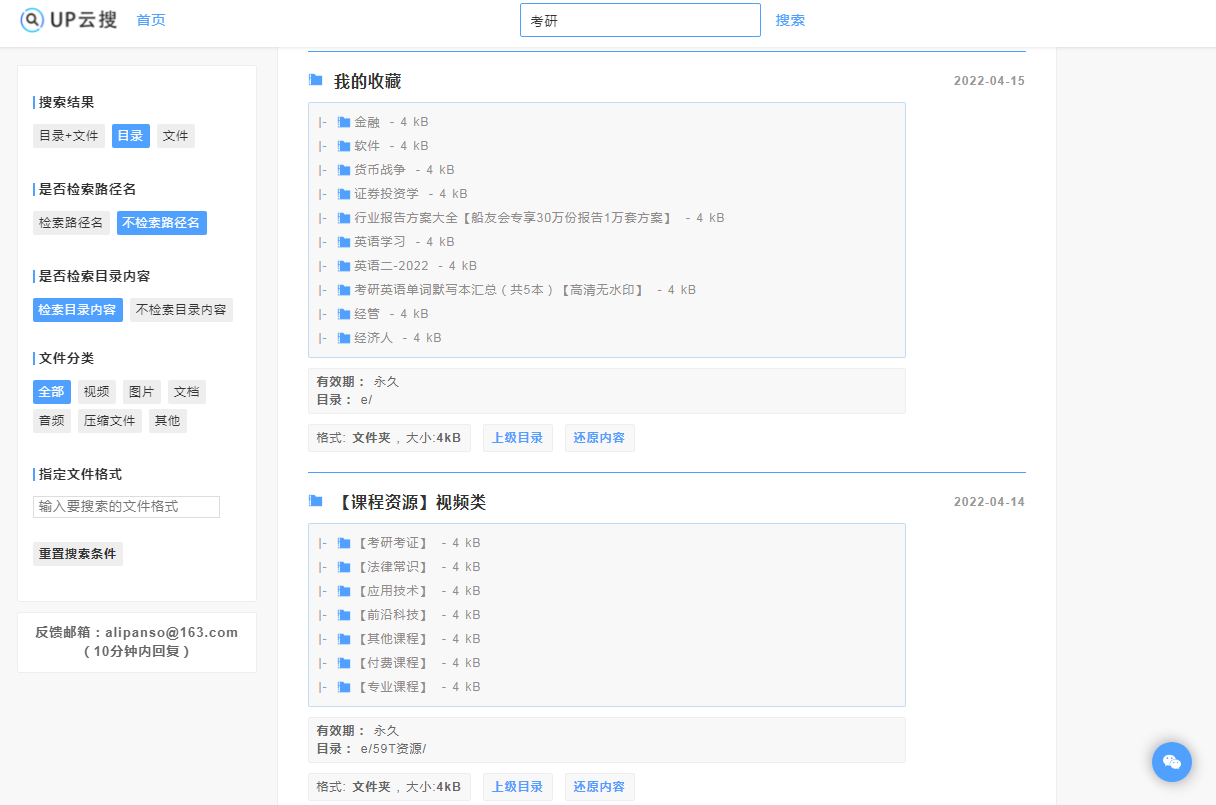1216x805 pixels.
Task: Select the 目录+文件 search result filter
Action: (x=69, y=136)
